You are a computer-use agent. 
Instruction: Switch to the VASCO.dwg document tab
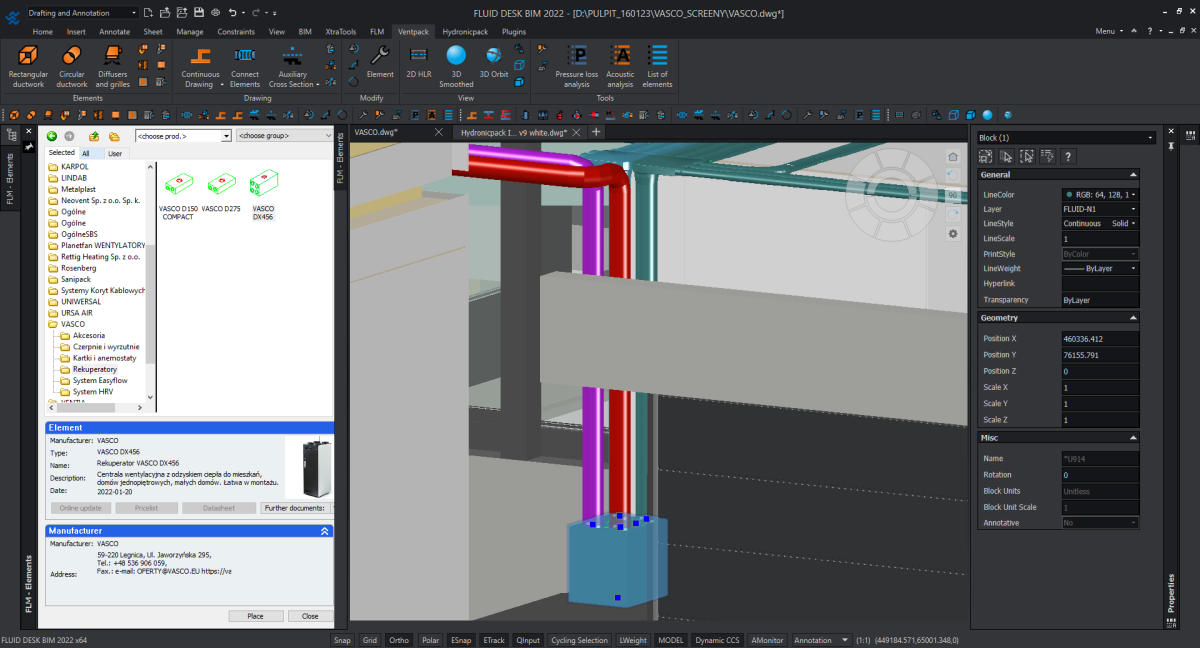tap(377, 132)
